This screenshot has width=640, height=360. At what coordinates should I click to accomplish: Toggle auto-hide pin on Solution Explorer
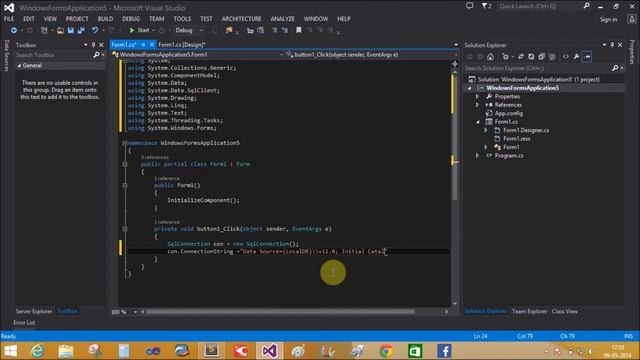click(612, 45)
